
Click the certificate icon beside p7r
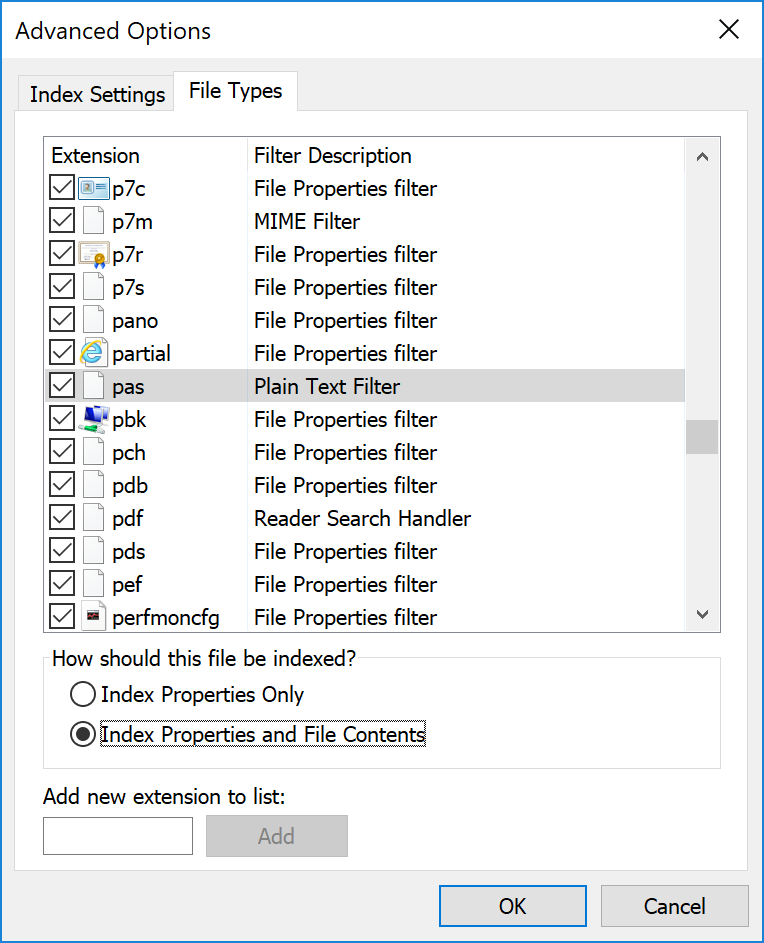click(95, 253)
